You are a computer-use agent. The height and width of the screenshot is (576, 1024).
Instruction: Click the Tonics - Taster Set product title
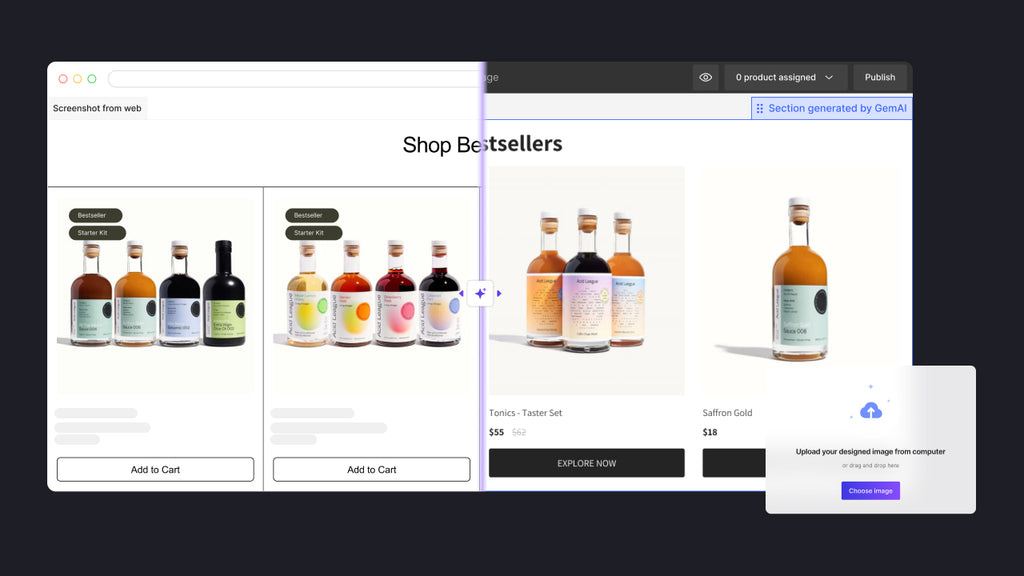point(527,412)
